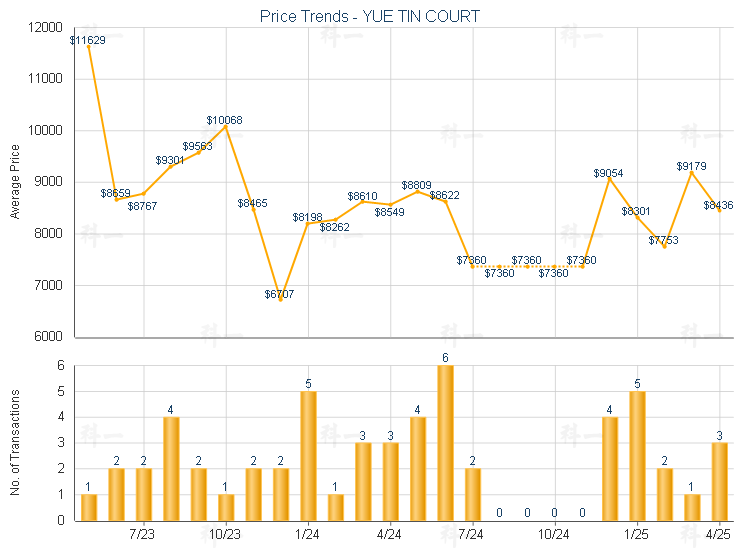This screenshot has width=740, height=550.
Task: Click the $11629 peak data point
Action: click(x=89, y=47)
